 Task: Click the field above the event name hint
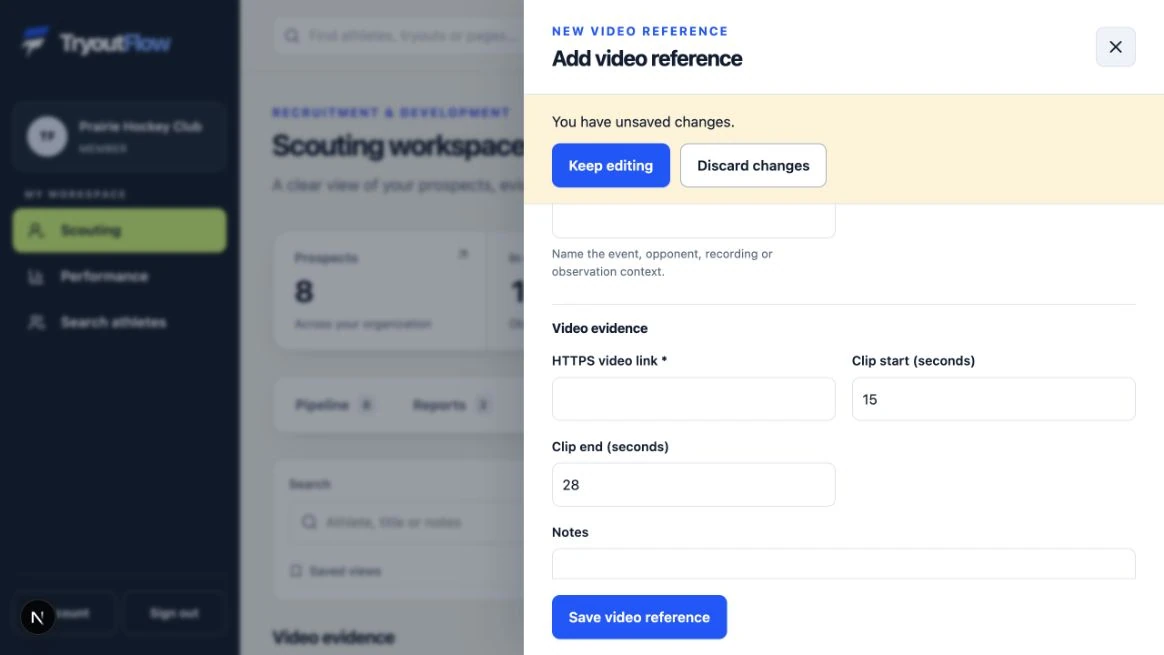coord(693,221)
